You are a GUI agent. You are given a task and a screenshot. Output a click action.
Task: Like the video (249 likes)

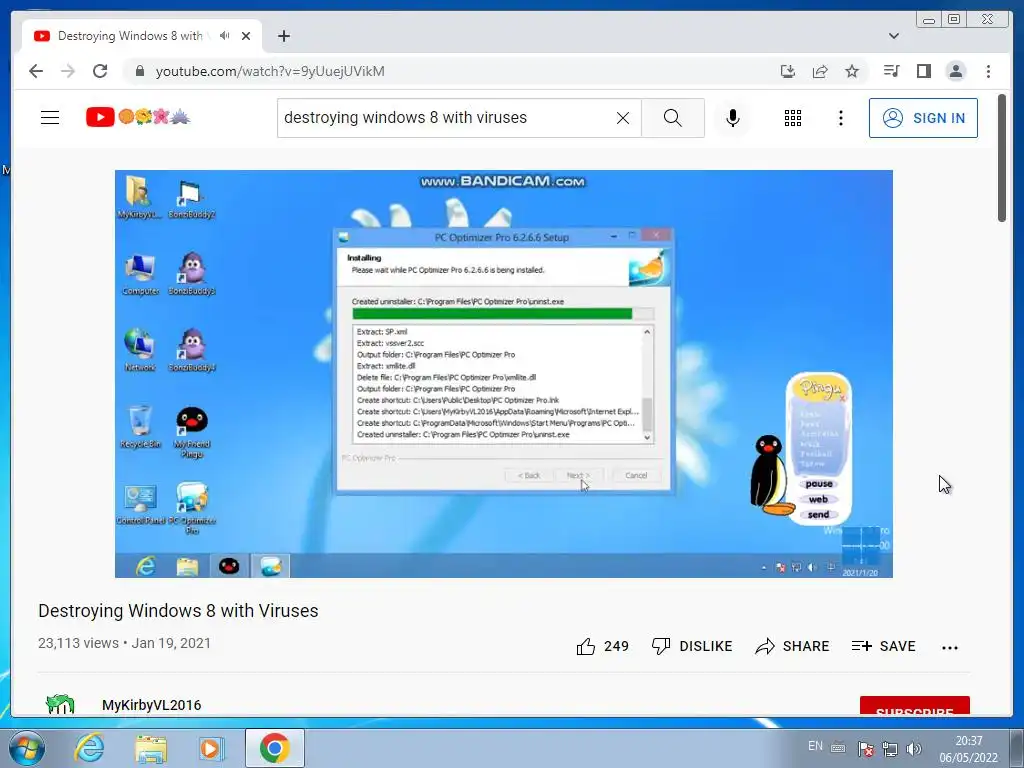[x=602, y=647]
